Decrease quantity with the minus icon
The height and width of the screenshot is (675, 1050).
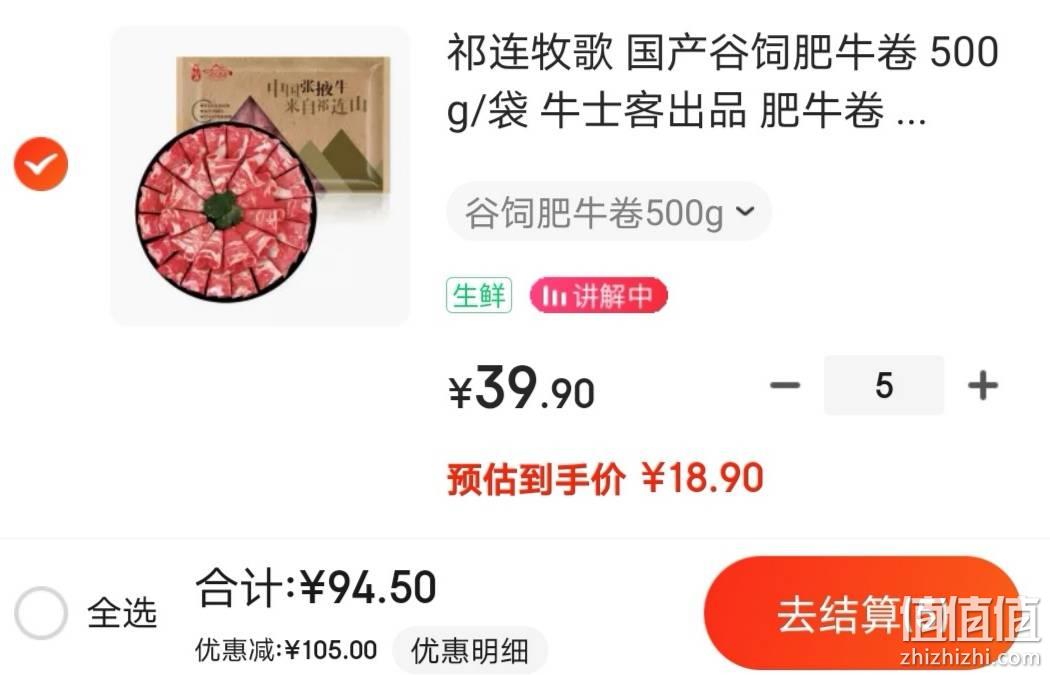point(785,385)
